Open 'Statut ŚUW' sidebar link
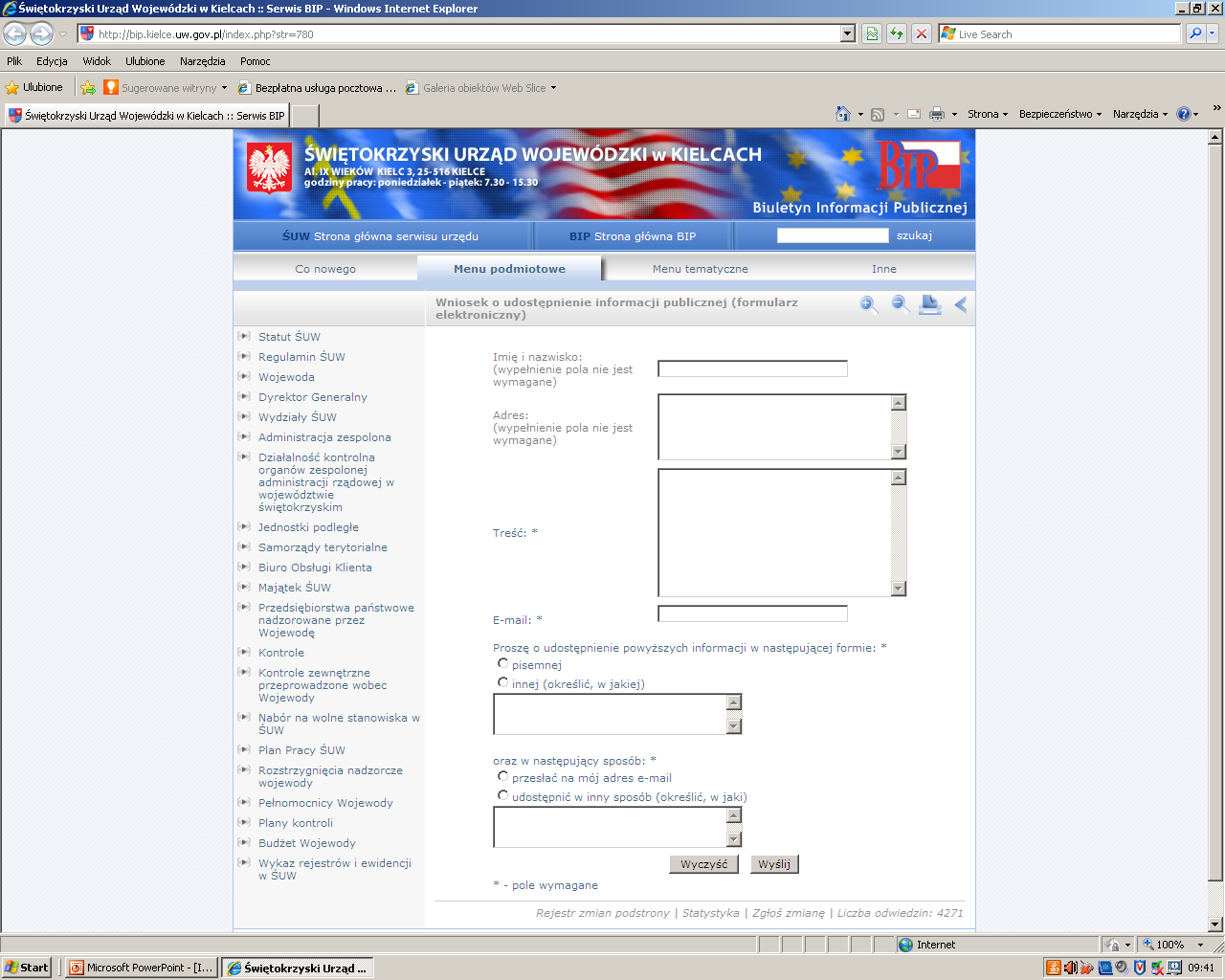This screenshot has width=1225, height=980. (289, 337)
